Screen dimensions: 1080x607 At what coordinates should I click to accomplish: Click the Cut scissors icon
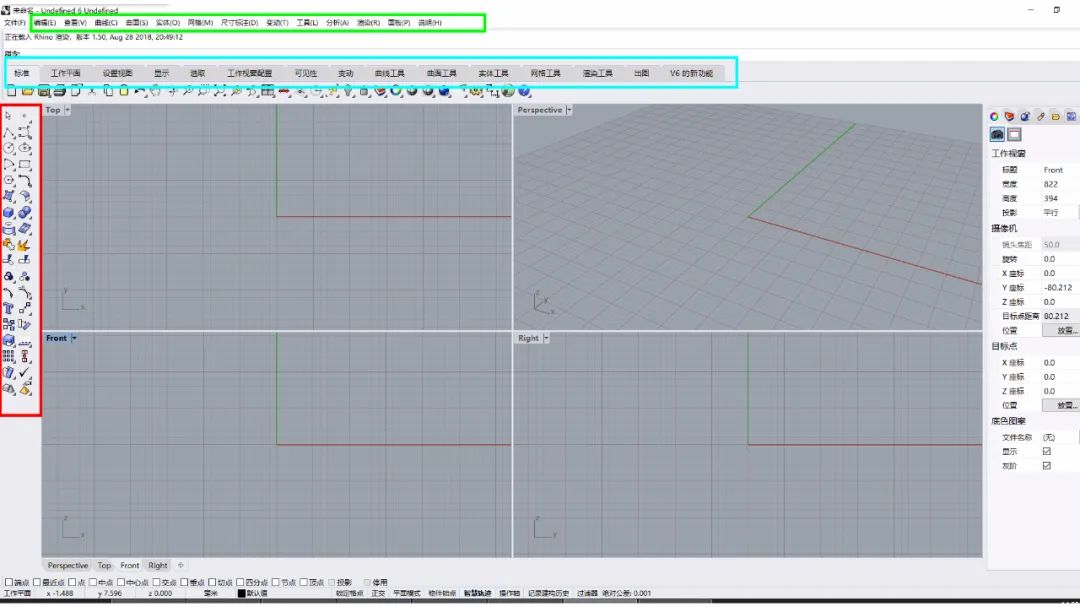pos(92,90)
